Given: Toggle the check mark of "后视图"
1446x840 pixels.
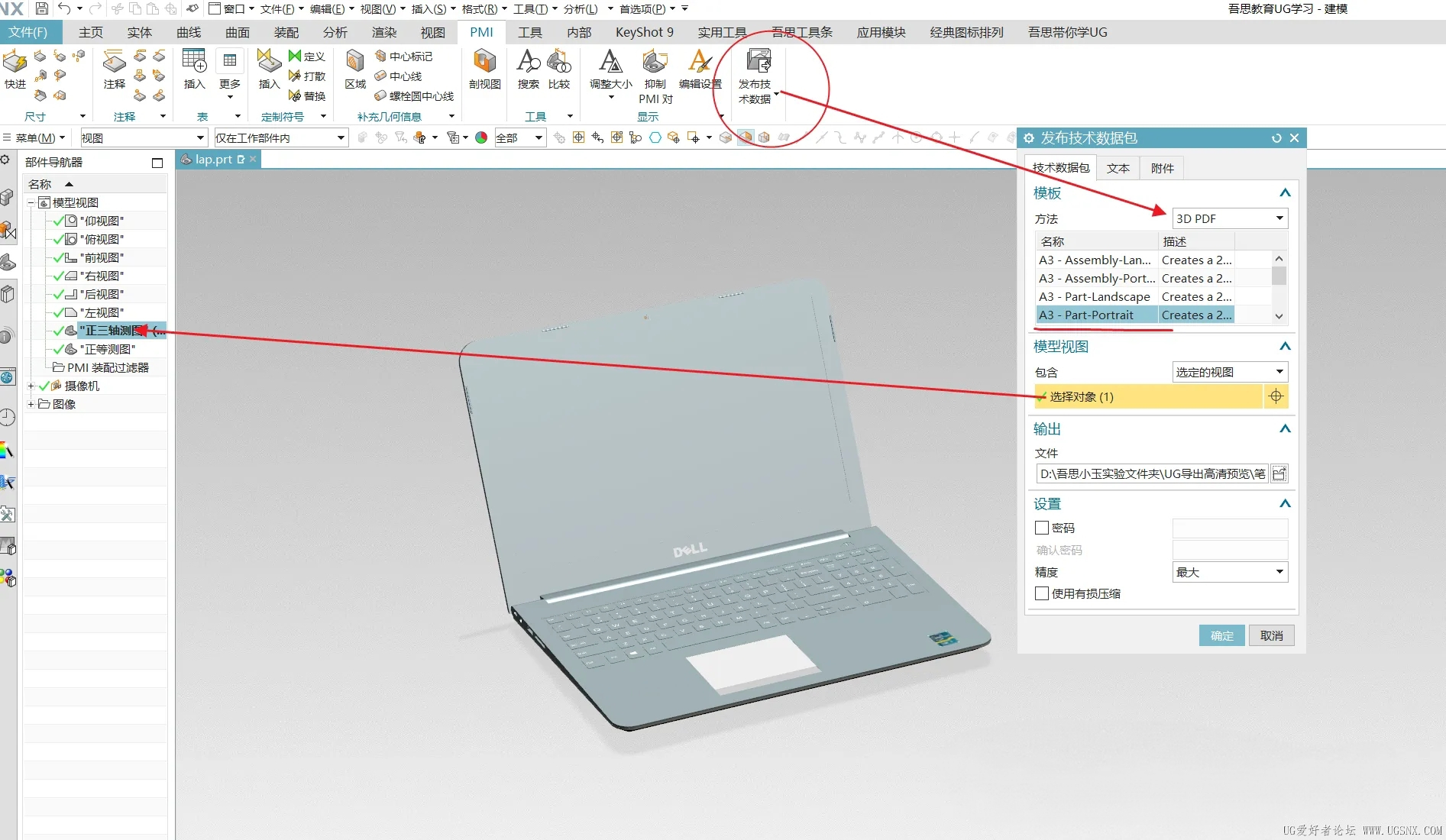Looking at the screenshot, I should (x=59, y=294).
